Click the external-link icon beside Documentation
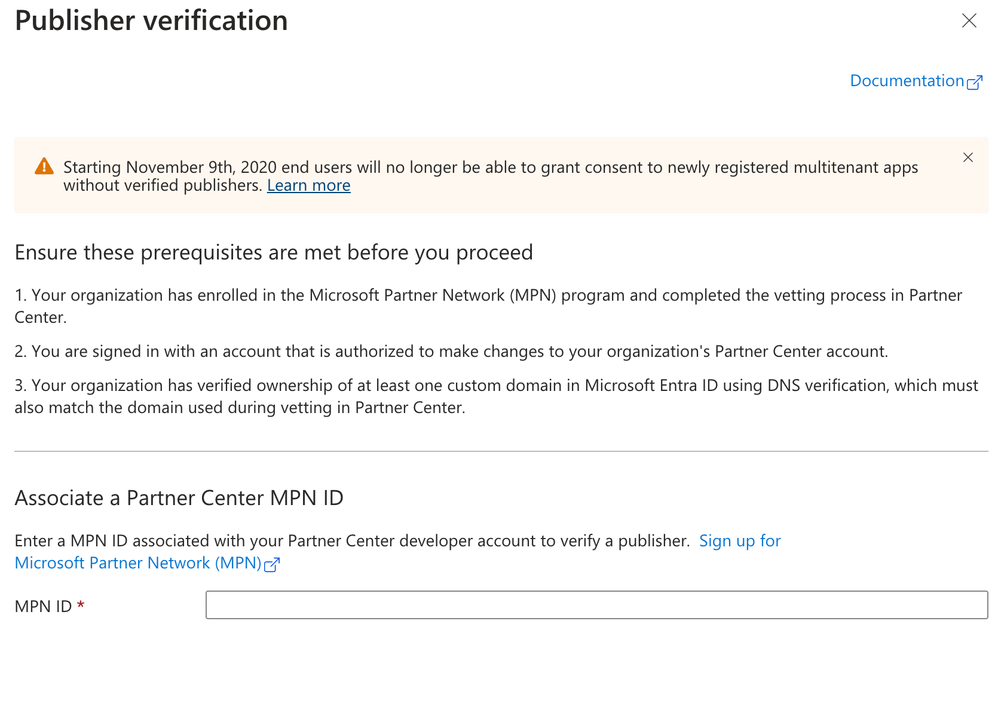Viewport: 998px width, 703px height. click(x=975, y=82)
